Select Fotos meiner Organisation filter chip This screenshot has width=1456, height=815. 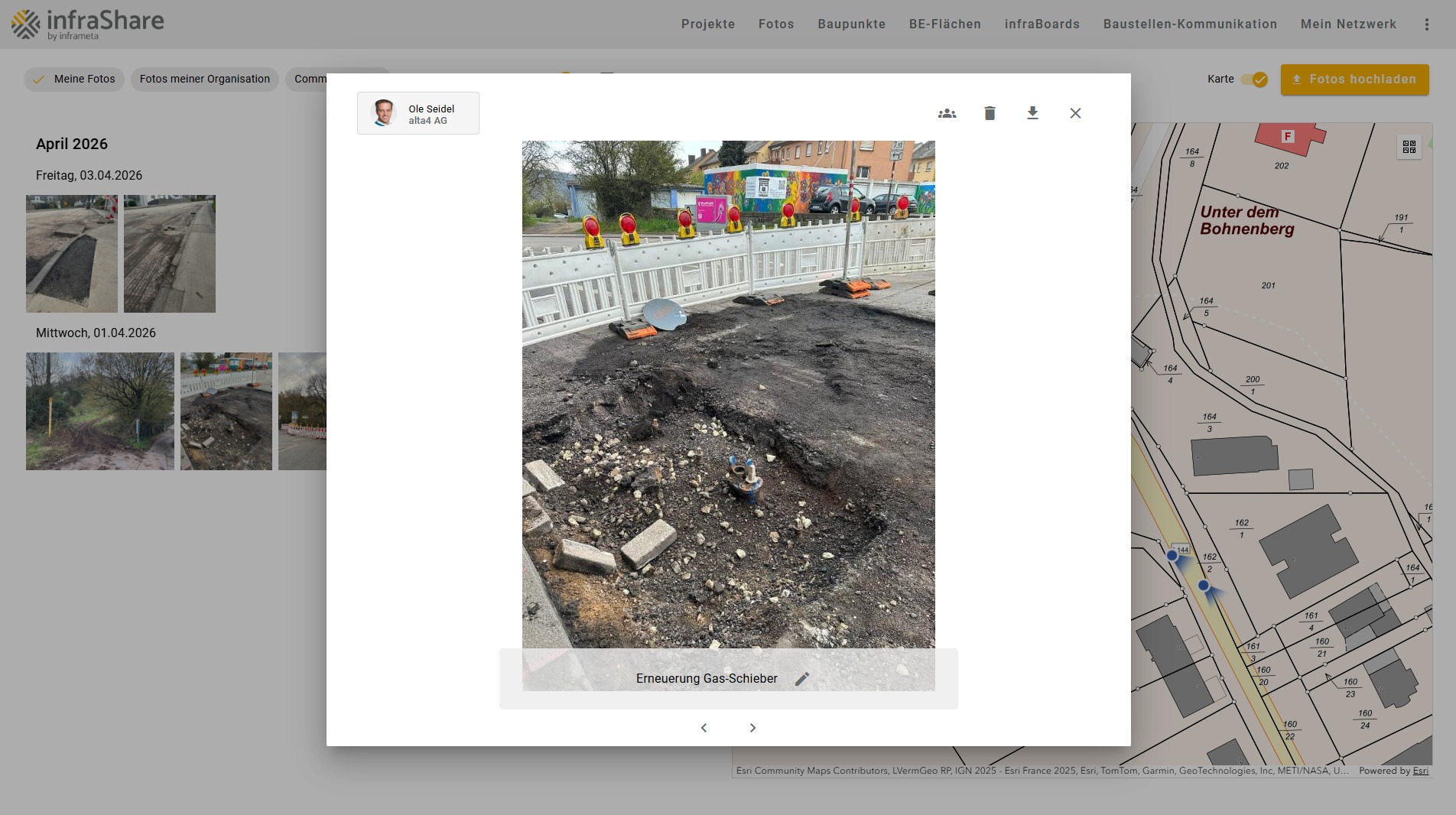(x=204, y=80)
